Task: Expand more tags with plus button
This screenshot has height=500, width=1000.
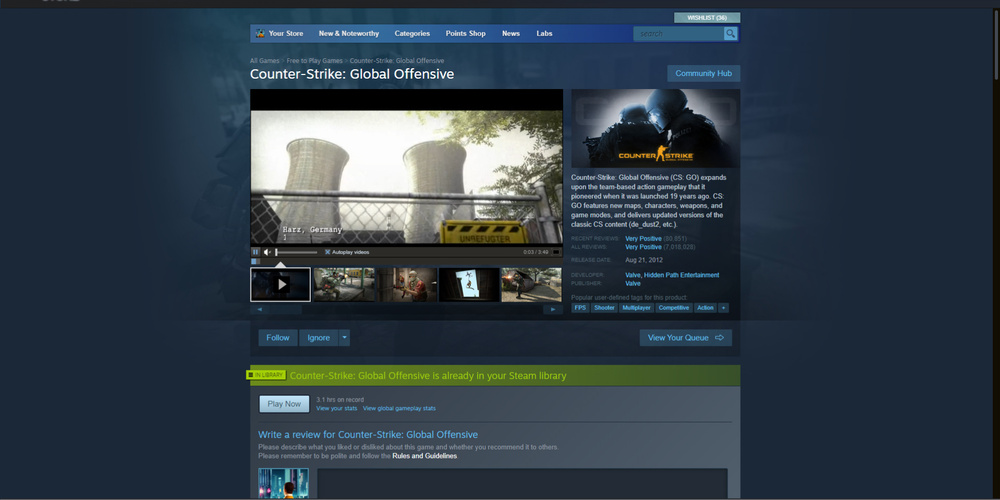Action: point(723,308)
